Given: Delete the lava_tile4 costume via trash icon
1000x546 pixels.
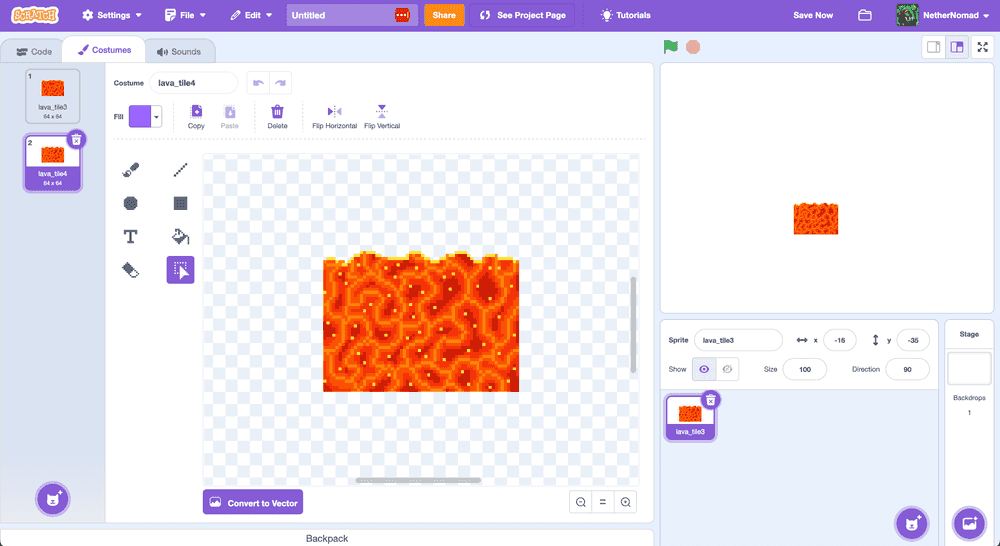Looking at the screenshot, I should [75, 140].
